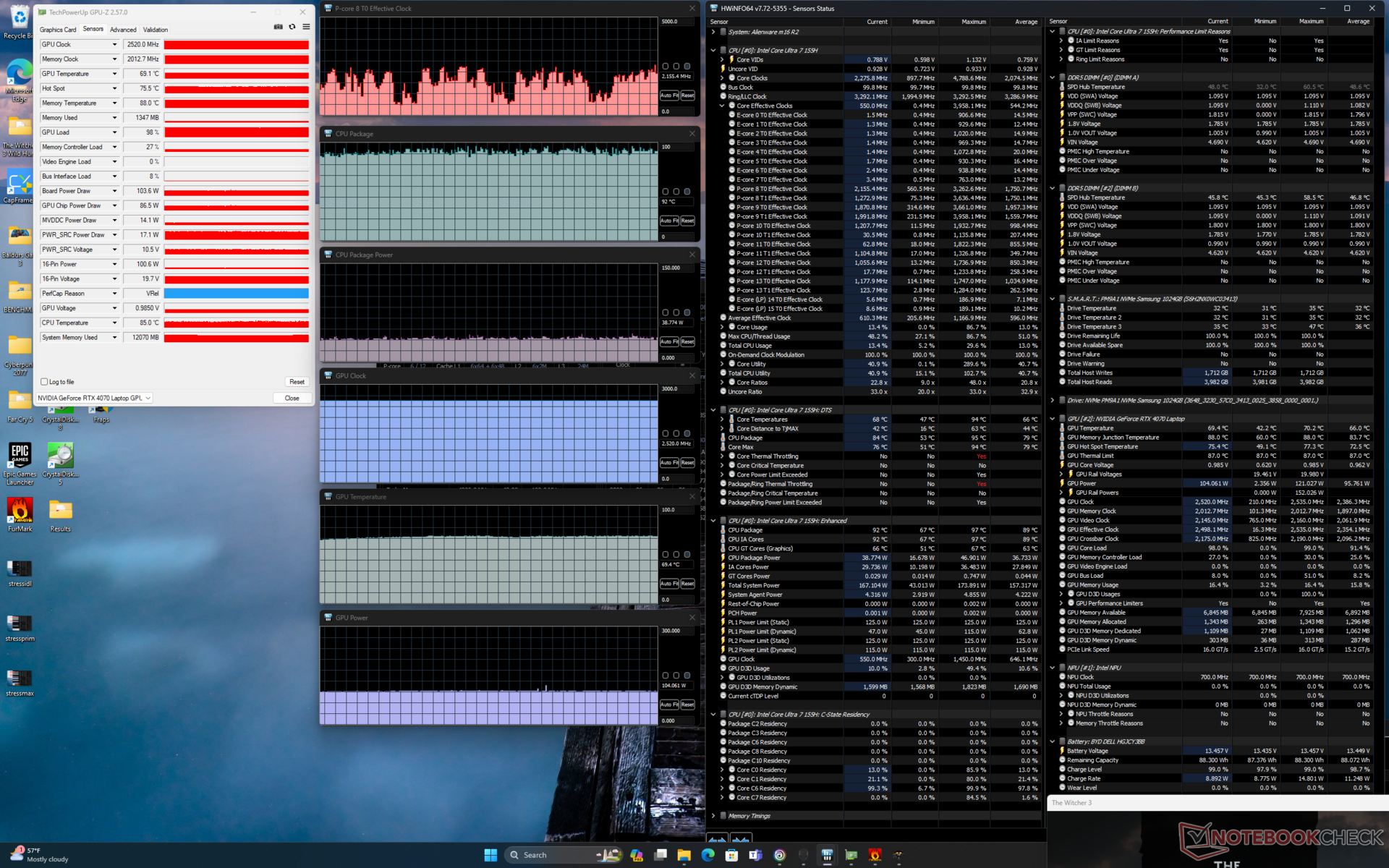Click the Microsoft Teams taskbar icon
Screen dimensions: 1389x868
[755, 855]
